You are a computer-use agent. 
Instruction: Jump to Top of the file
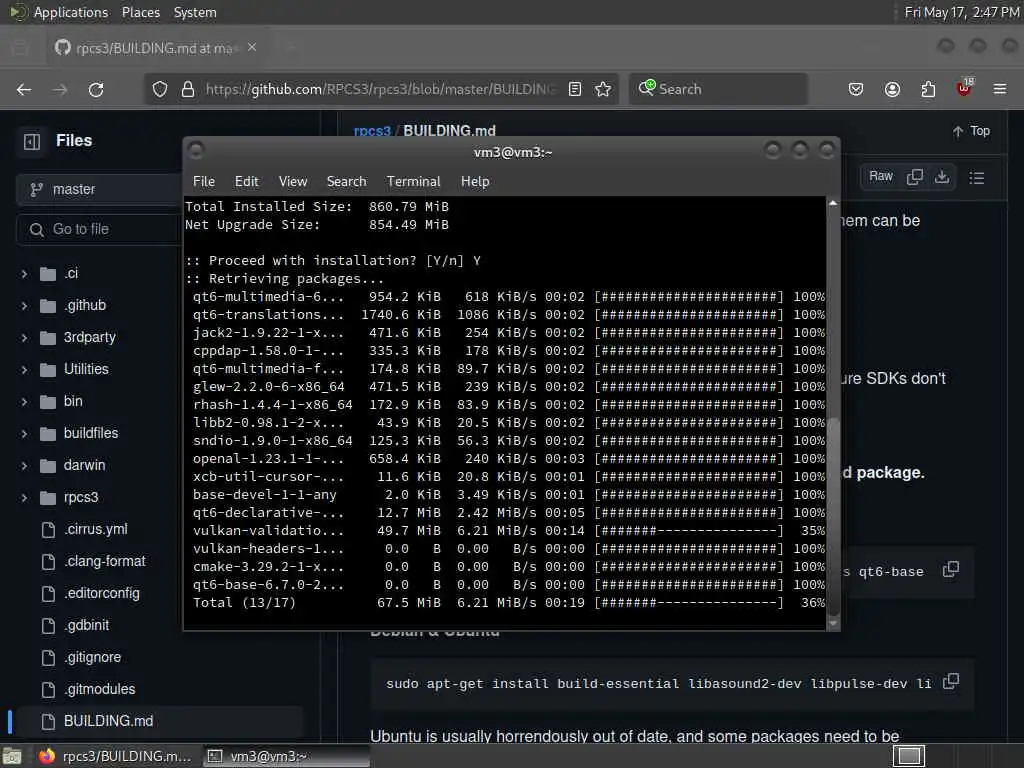[971, 131]
